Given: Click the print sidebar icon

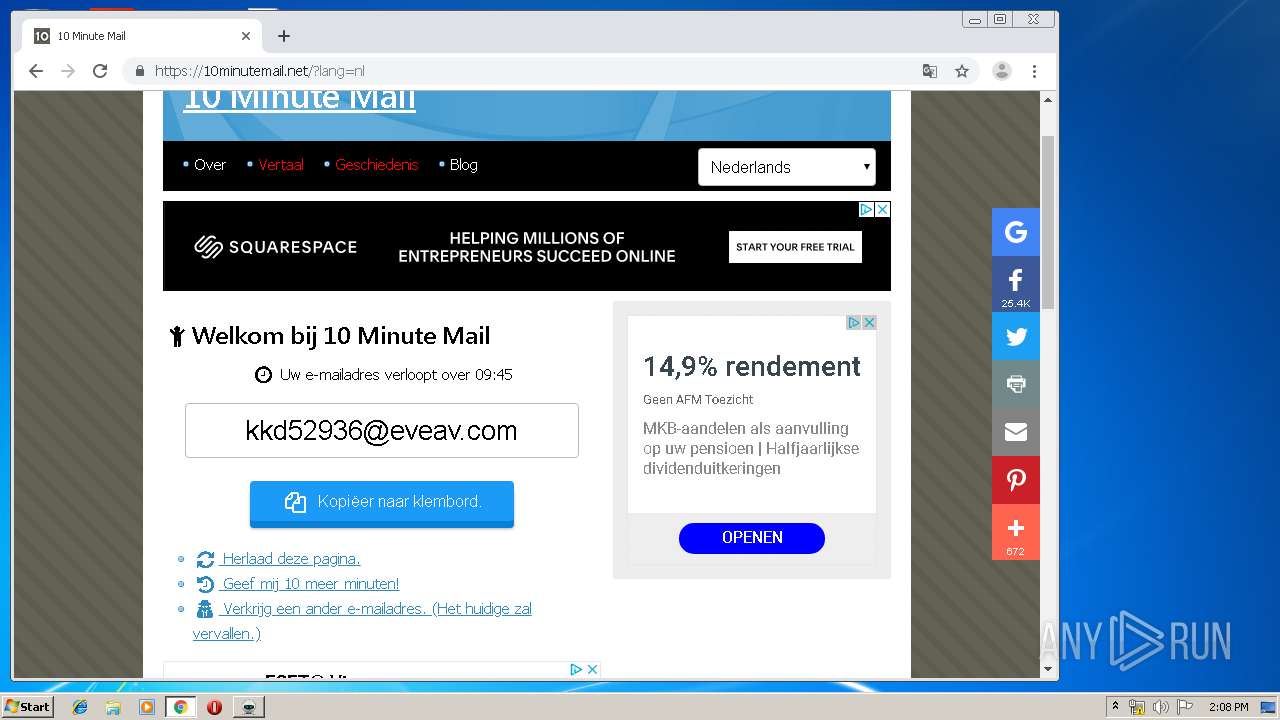Looking at the screenshot, I should coord(1016,384).
